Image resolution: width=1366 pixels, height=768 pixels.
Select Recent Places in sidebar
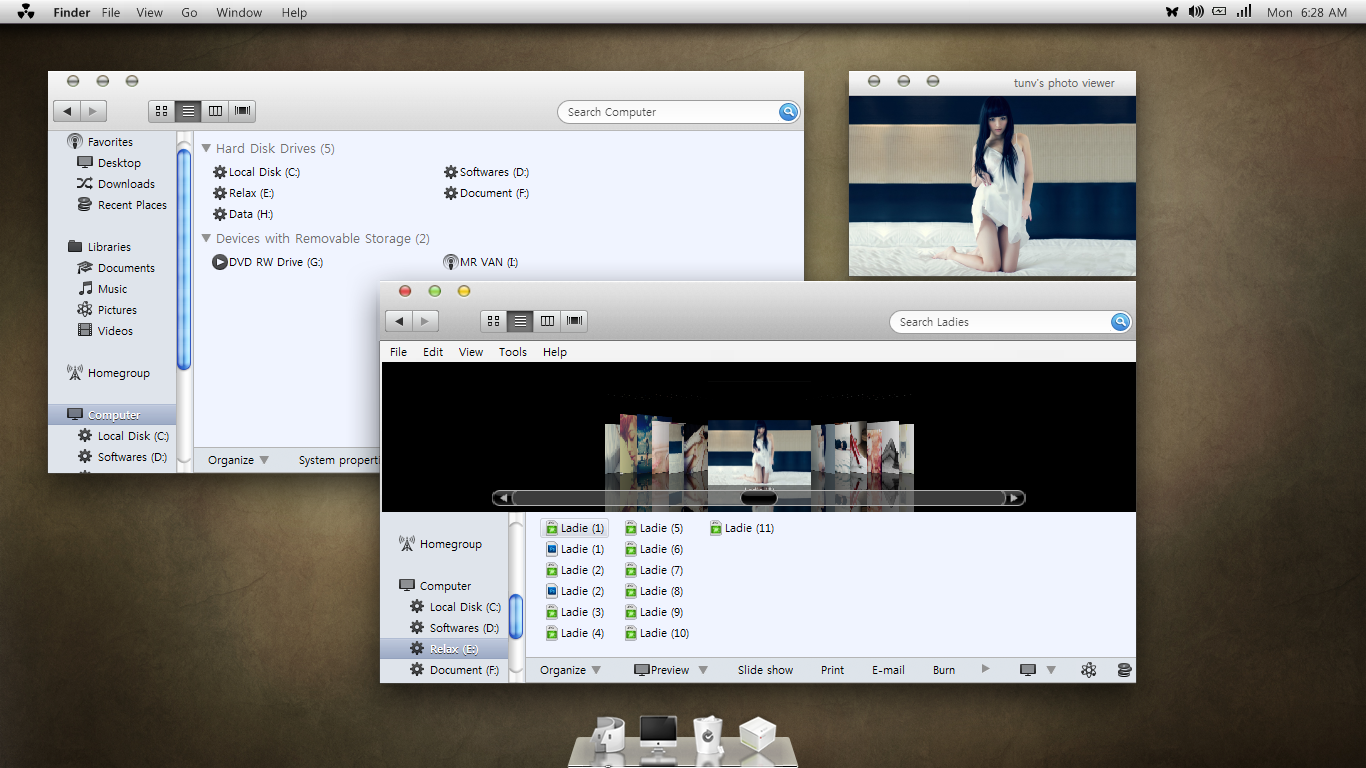pyautogui.click(x=122, y=205)
